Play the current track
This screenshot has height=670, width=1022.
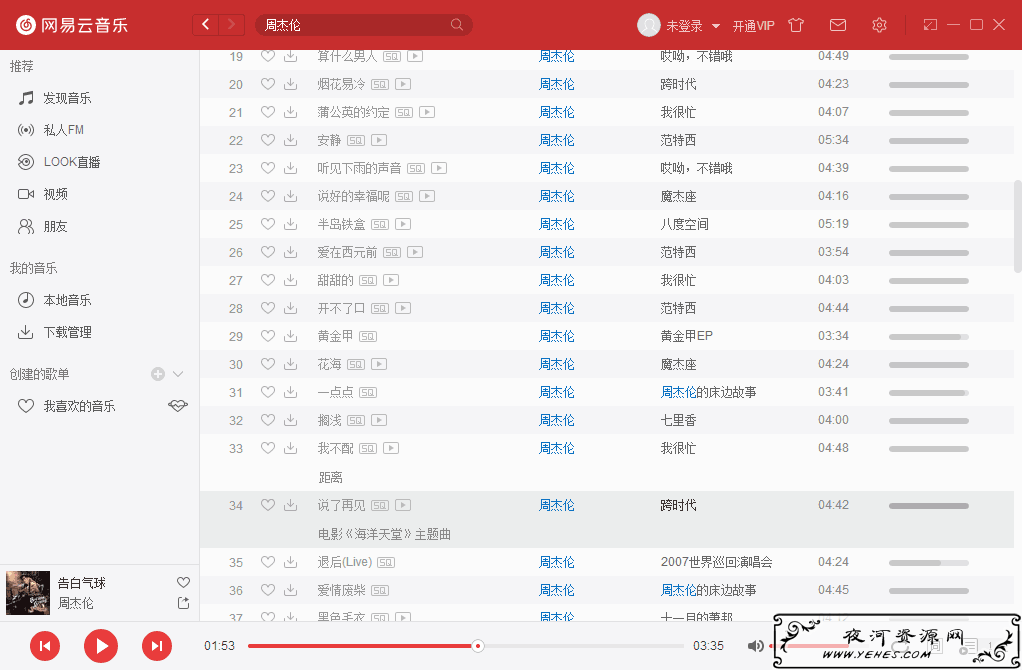pyautogui.click(x=101, y=646)
